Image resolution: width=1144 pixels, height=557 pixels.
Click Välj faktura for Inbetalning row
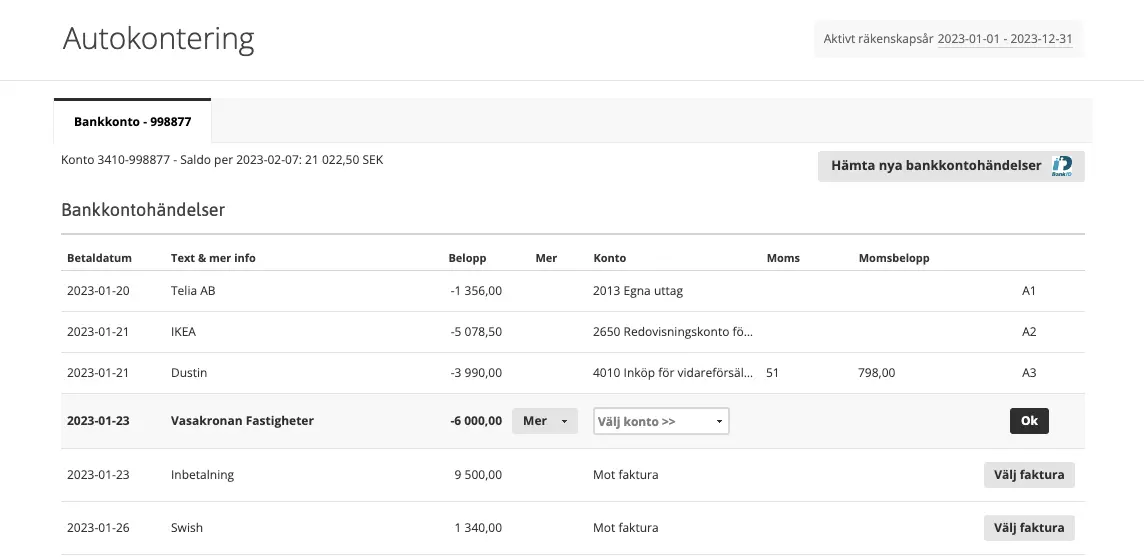[x=1028, y=475]
